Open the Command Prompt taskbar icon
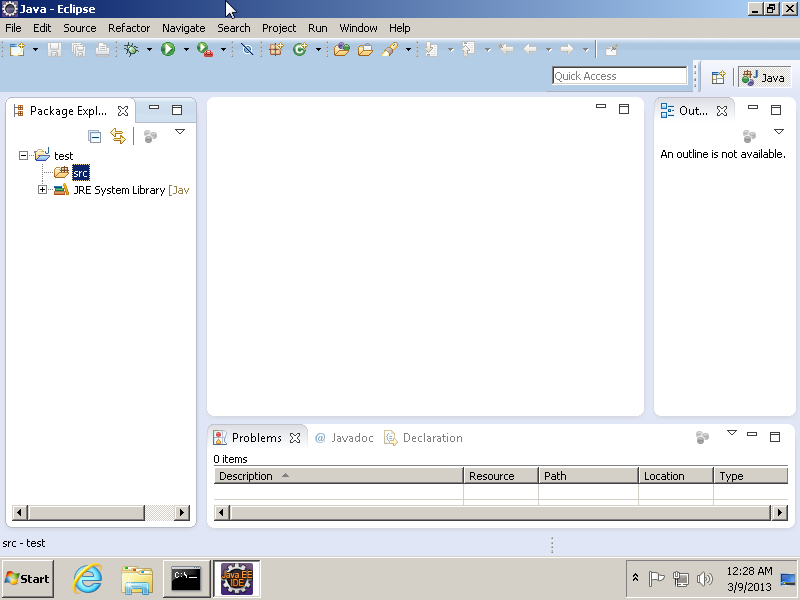 [186, 579]
